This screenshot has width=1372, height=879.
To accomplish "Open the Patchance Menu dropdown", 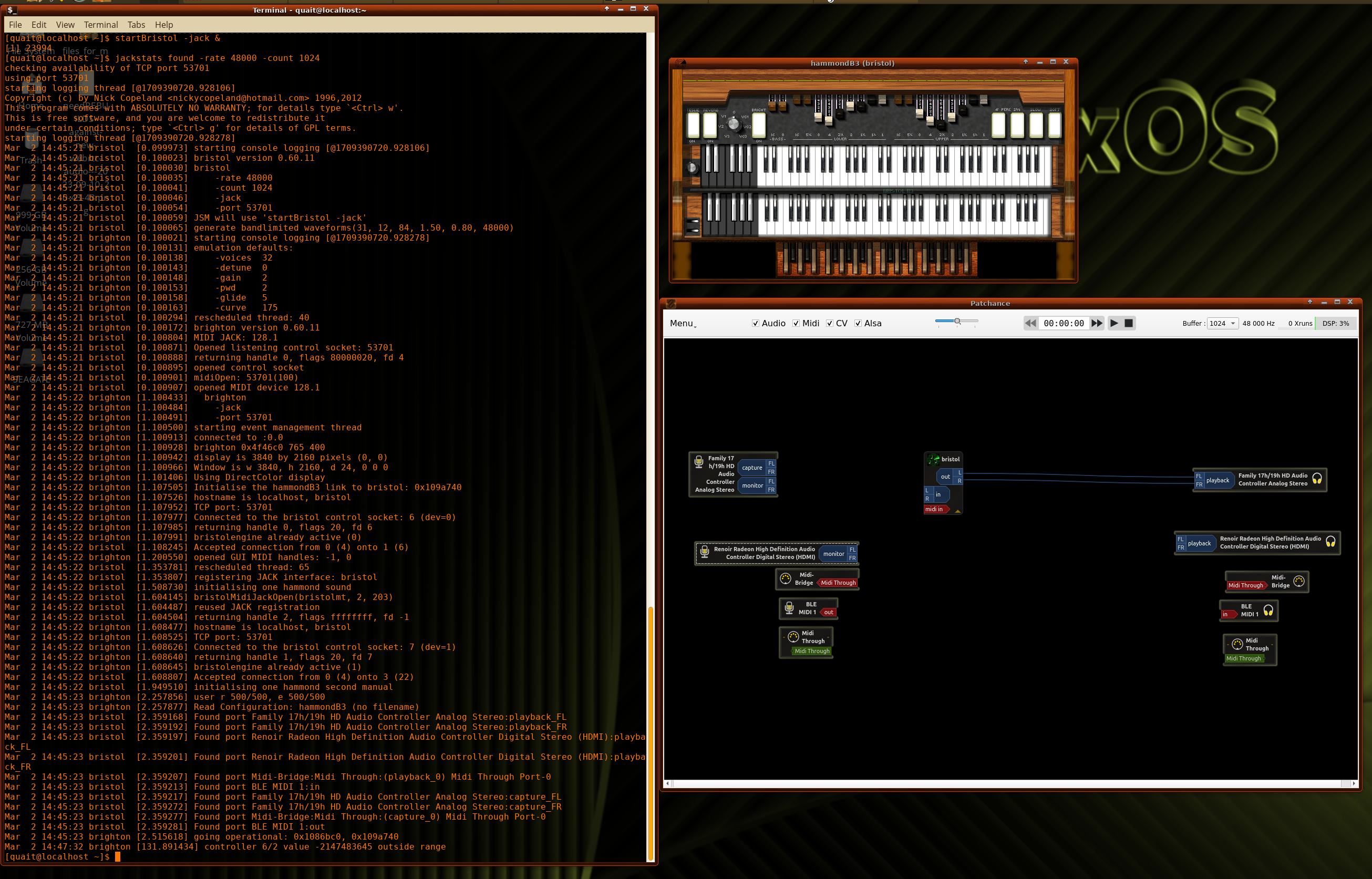I will 683,323.
